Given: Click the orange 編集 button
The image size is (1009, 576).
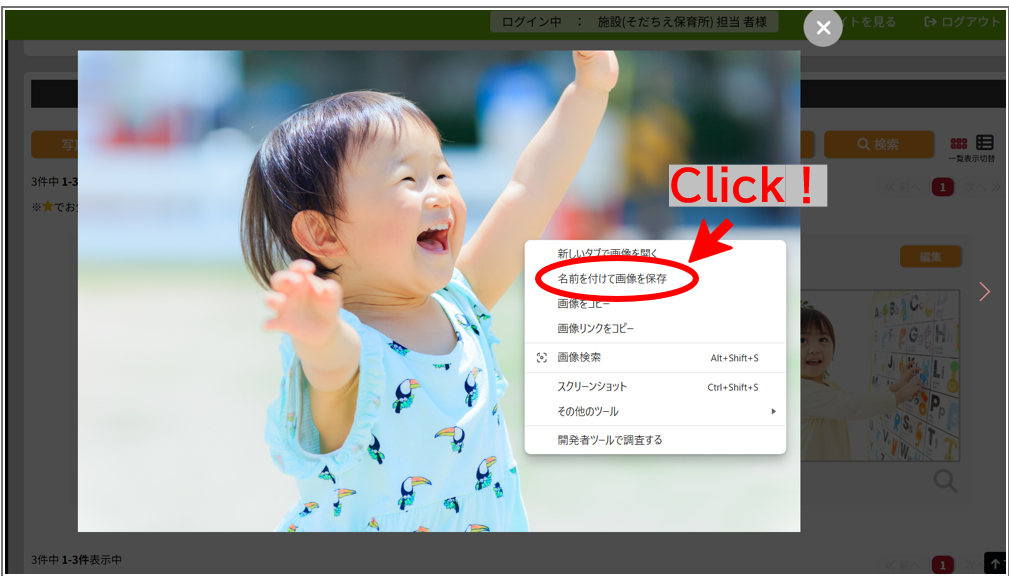Looking at the screenshot, I should pyautogui.click(x=930, y=257).
